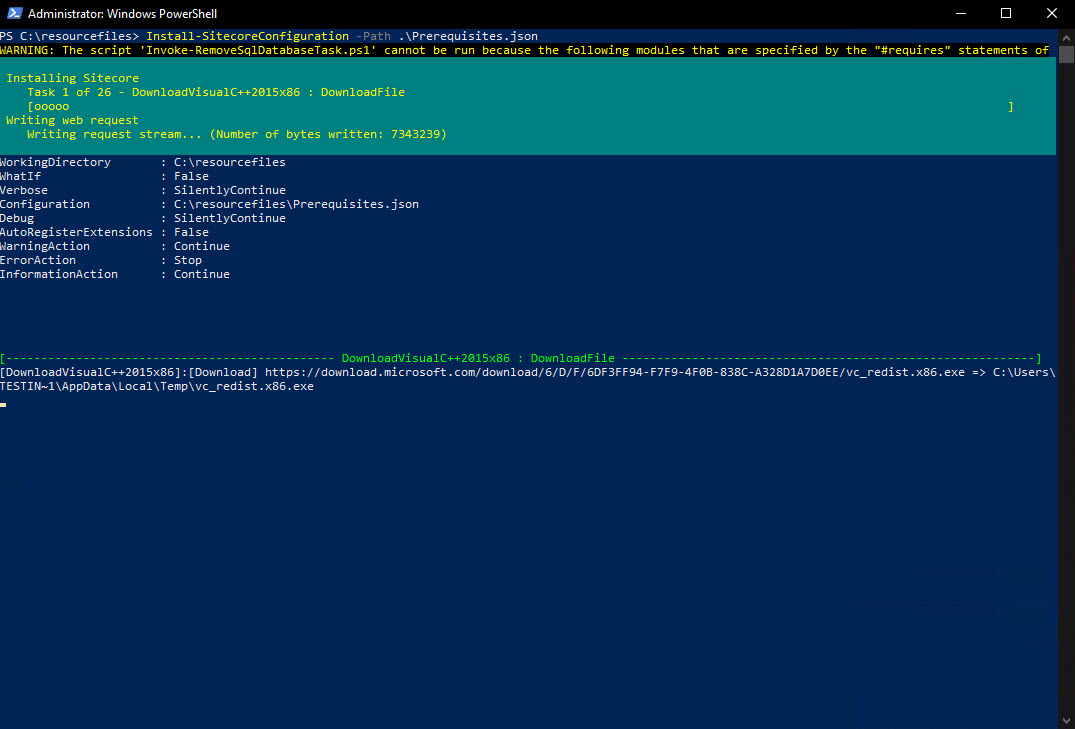Screen dimensions: 1075x729
Task: Click 'C:\resourcefiles\Prerequisites.json' value
Action: pyautogui.click(x=296, y=204)
